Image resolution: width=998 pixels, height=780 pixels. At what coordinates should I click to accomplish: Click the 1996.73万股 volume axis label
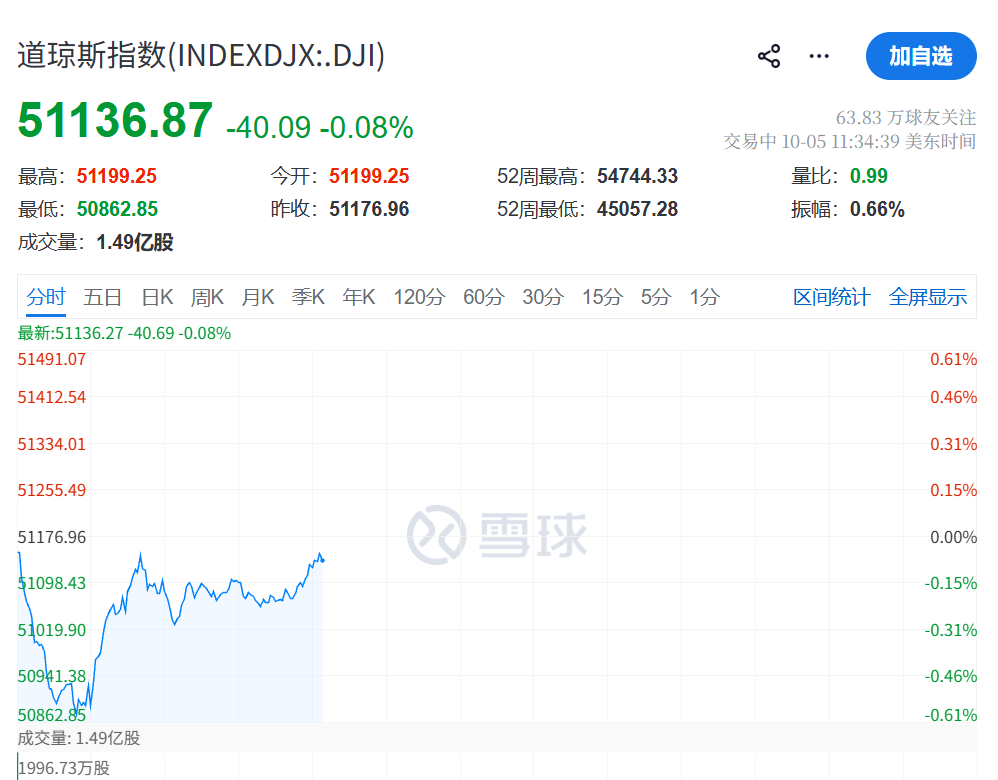[64, 768]
